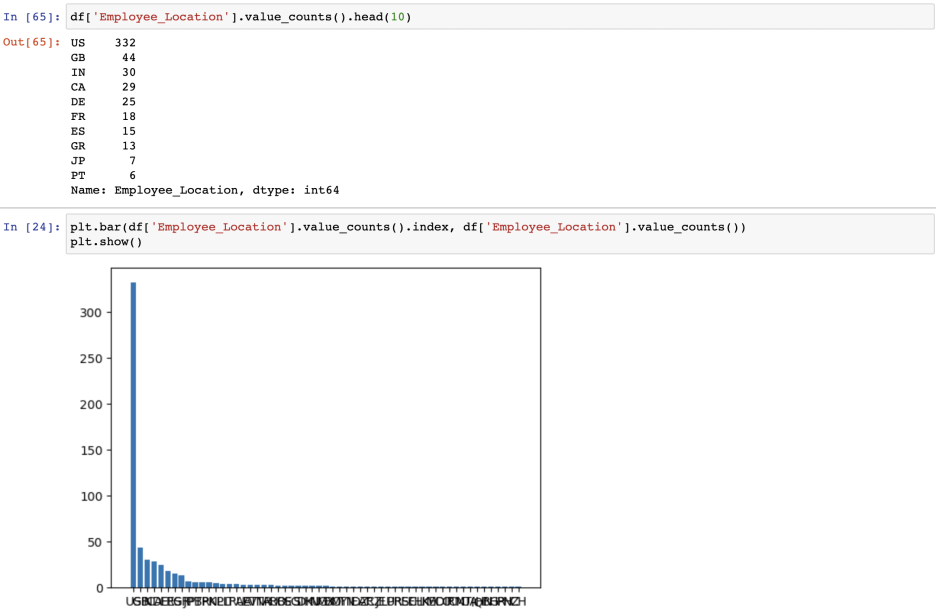936x616 pixels.
Task: Select the In [65] prompt label
Action: [x=32, y=17]
